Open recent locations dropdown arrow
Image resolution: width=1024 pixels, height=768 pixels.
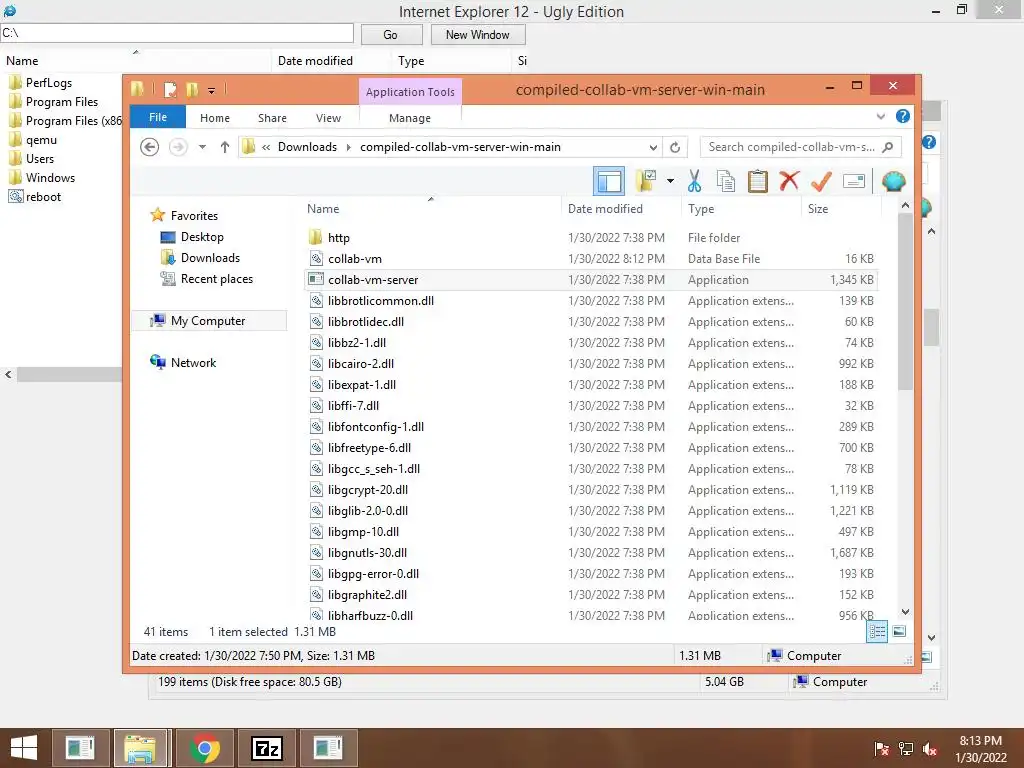point(202,147)
